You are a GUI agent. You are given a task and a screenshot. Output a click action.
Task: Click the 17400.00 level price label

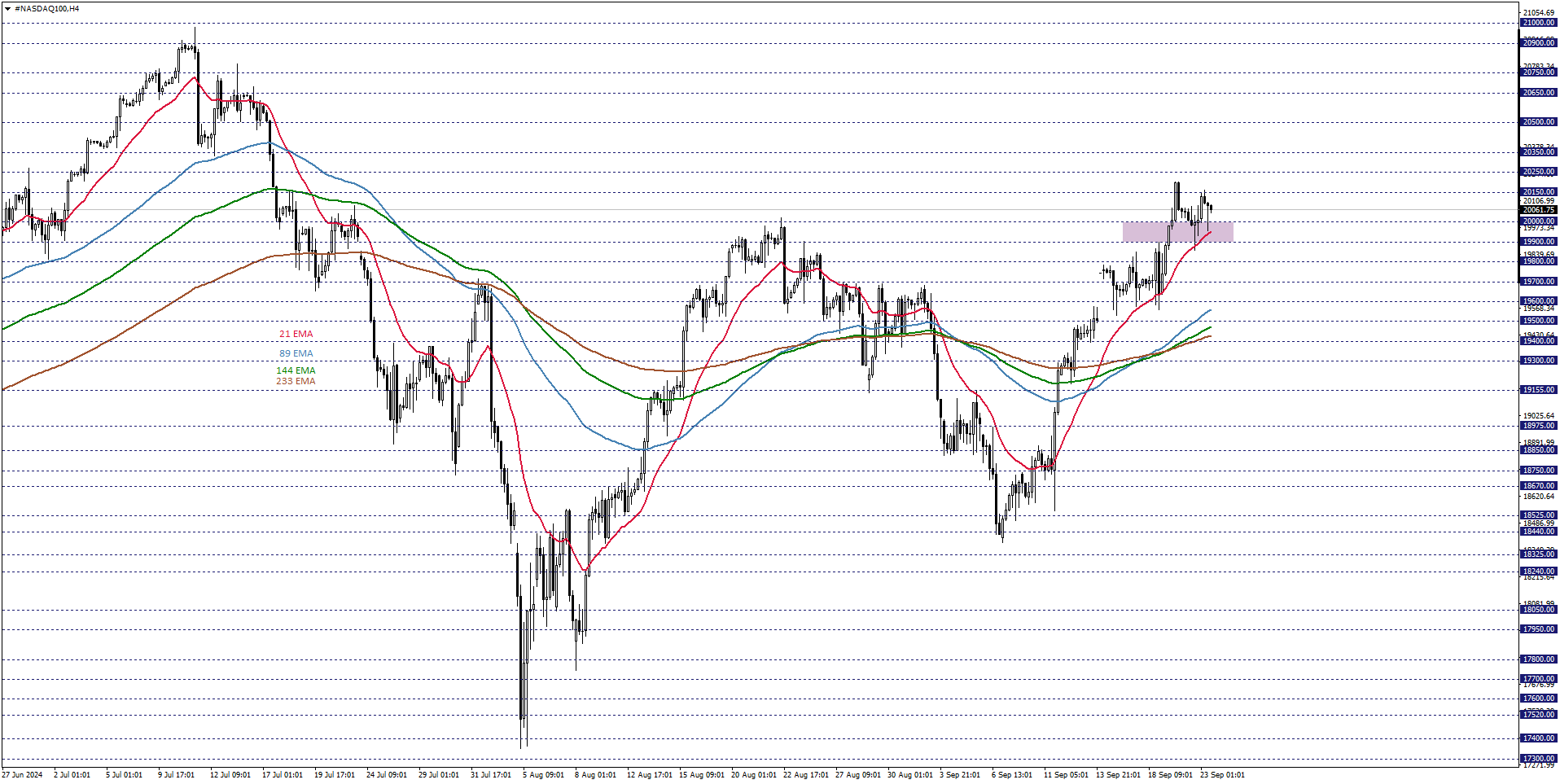pos(1539,738)
